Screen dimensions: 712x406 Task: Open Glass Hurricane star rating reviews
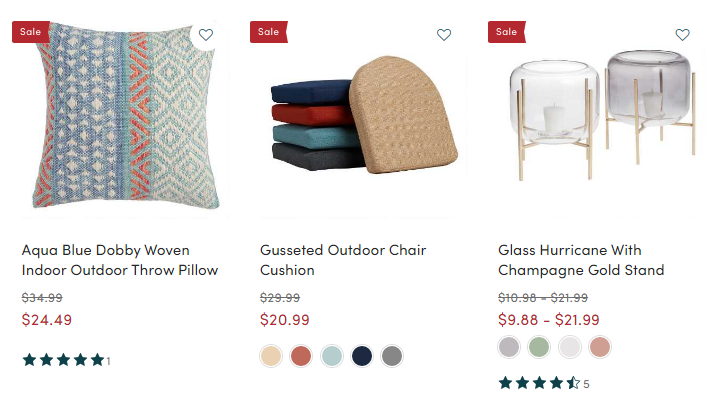(x=544, y=383)
